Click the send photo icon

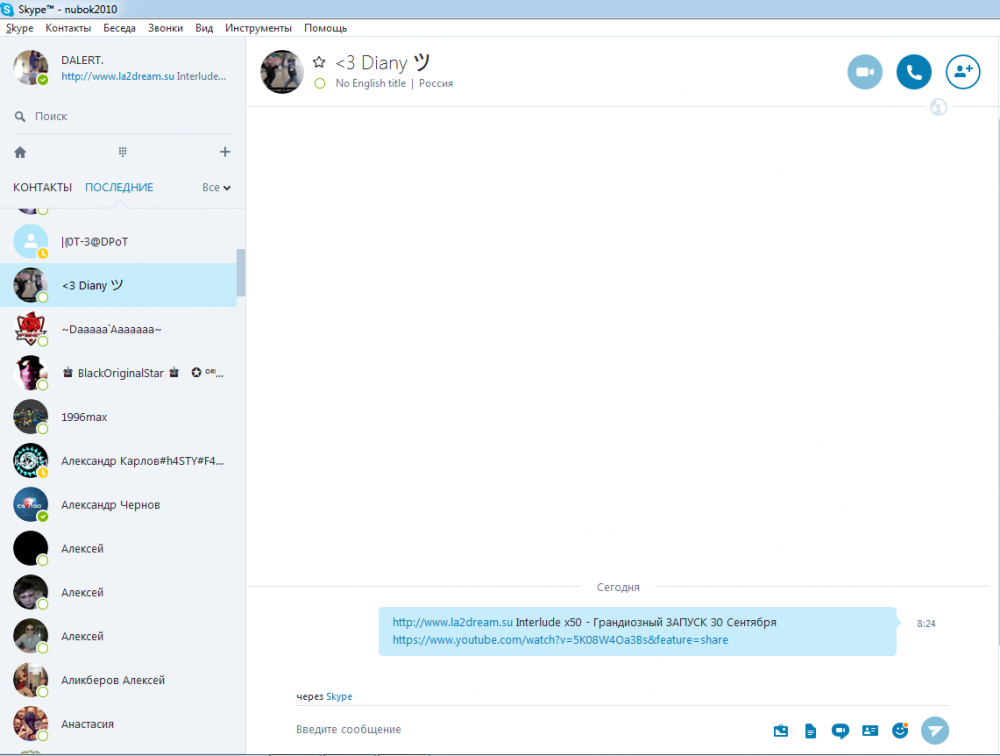pyautogui.click(x=781, y=730)
